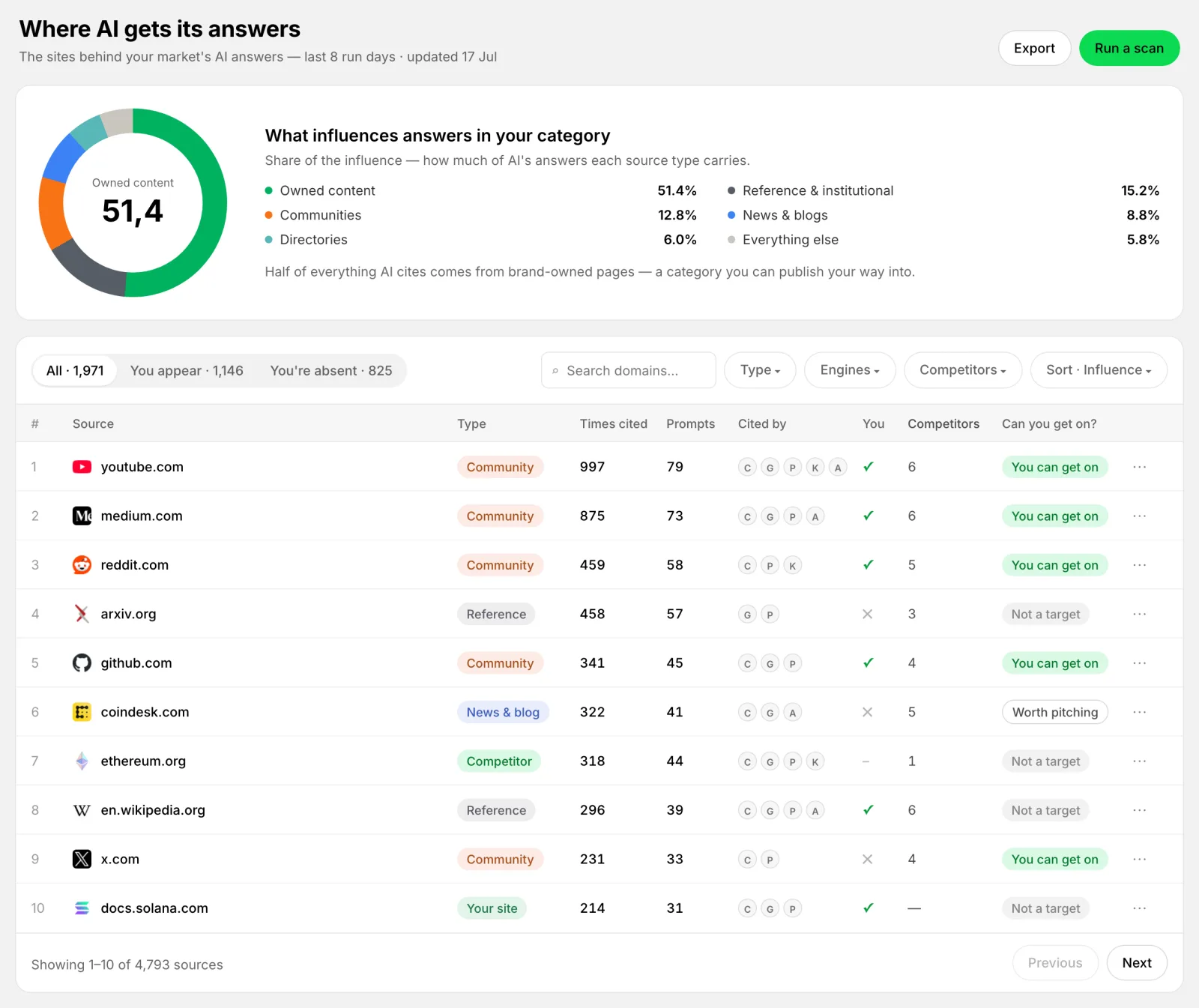This screenshot has height=1008, width=1199.
Task: Click the G engine badge in arxiv.org row
Action: tap(747, 615)
